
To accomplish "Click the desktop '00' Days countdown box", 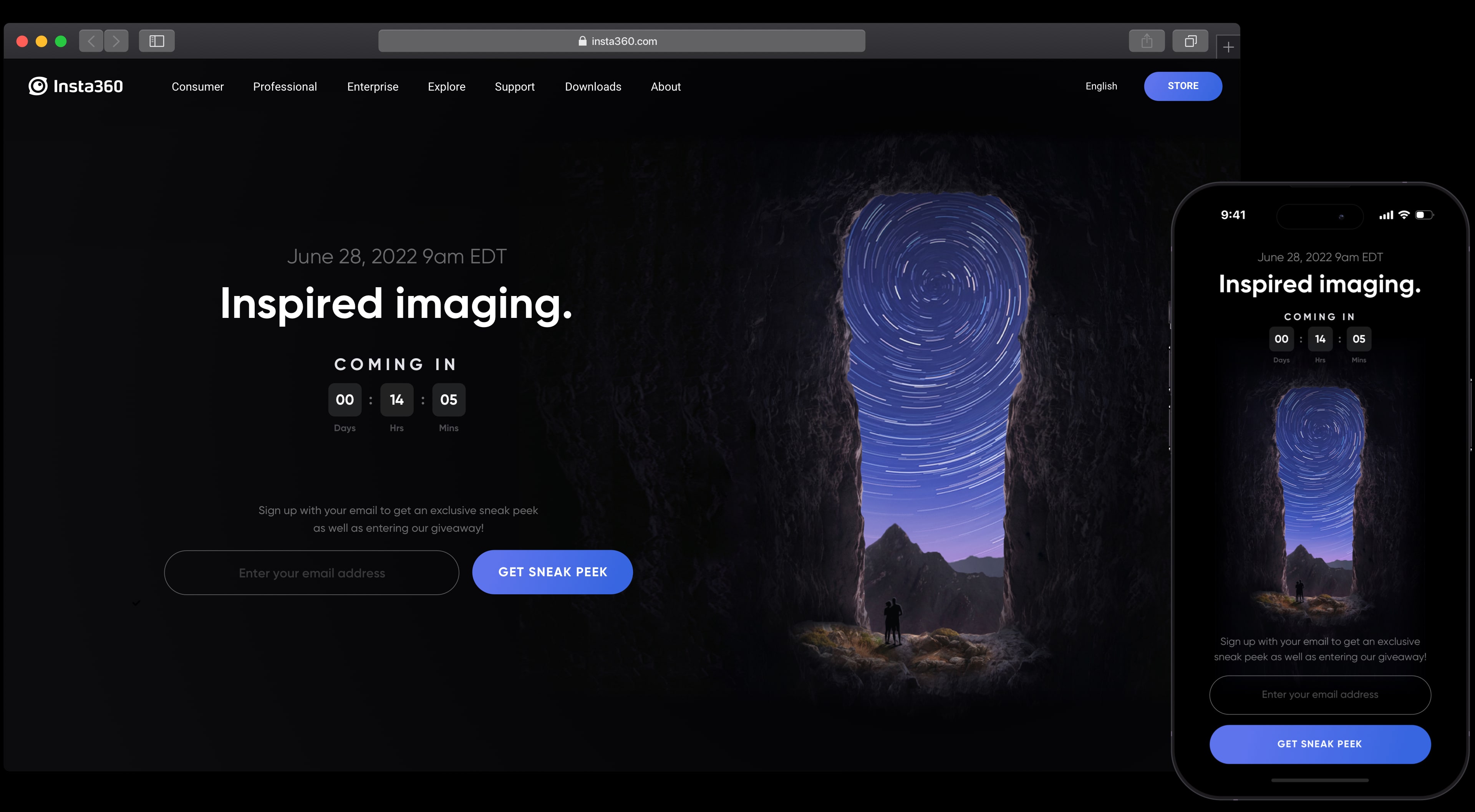I will point(345,399).
